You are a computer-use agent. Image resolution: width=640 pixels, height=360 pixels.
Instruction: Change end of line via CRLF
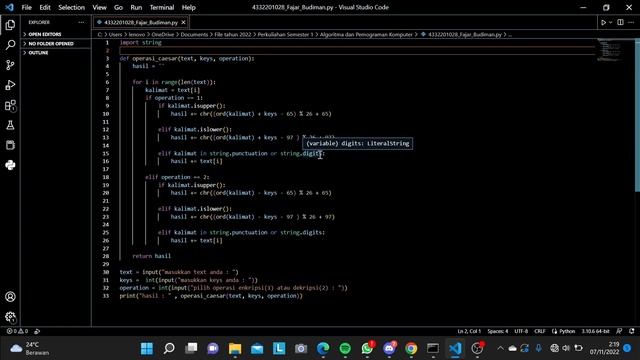540,331
